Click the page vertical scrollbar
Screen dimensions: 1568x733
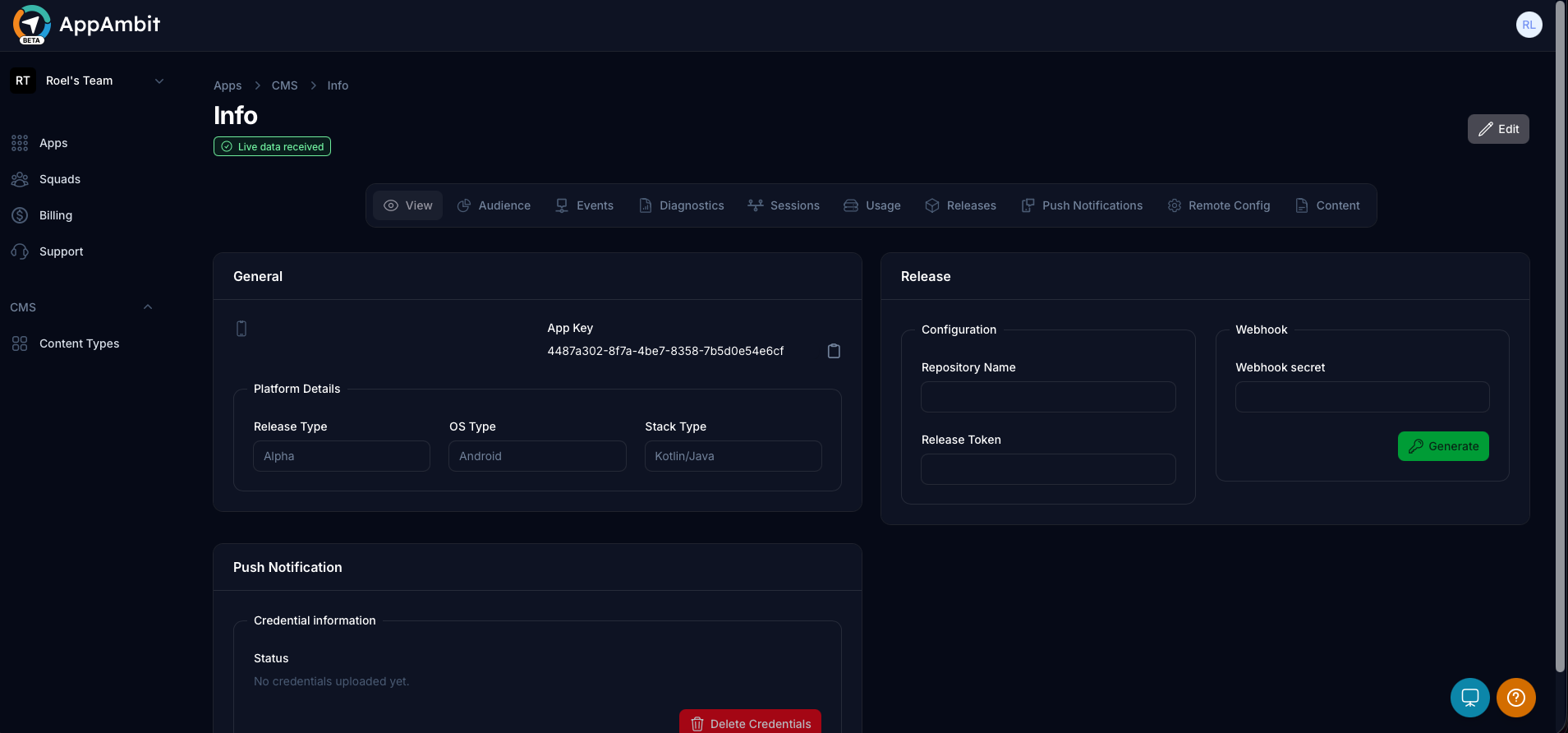(x=1561, y=337)
